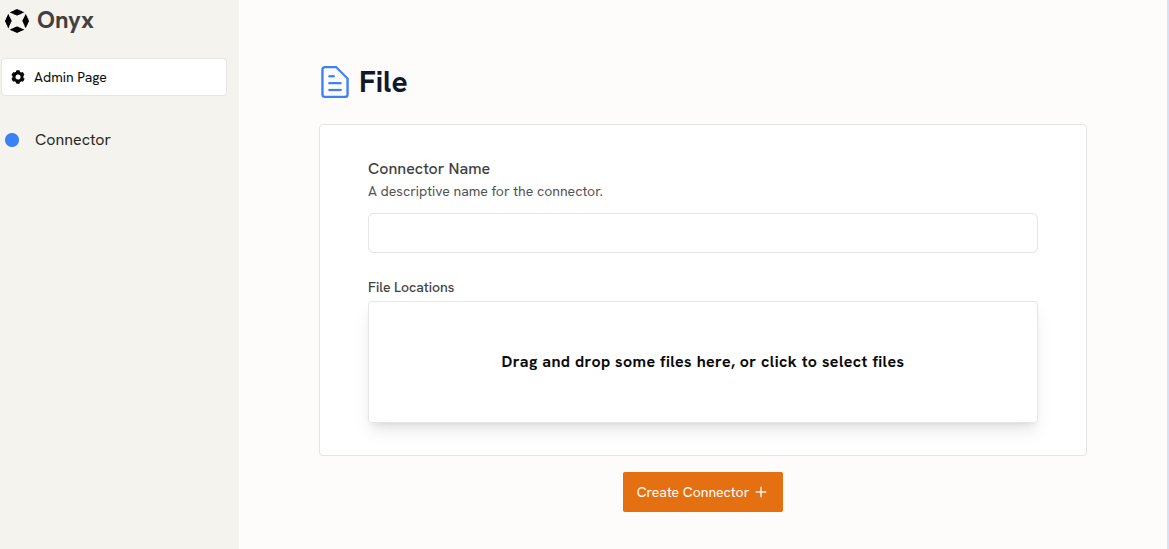Click the Onyx logo icon
Screen dimensions: 1169x549
(16, 21)
